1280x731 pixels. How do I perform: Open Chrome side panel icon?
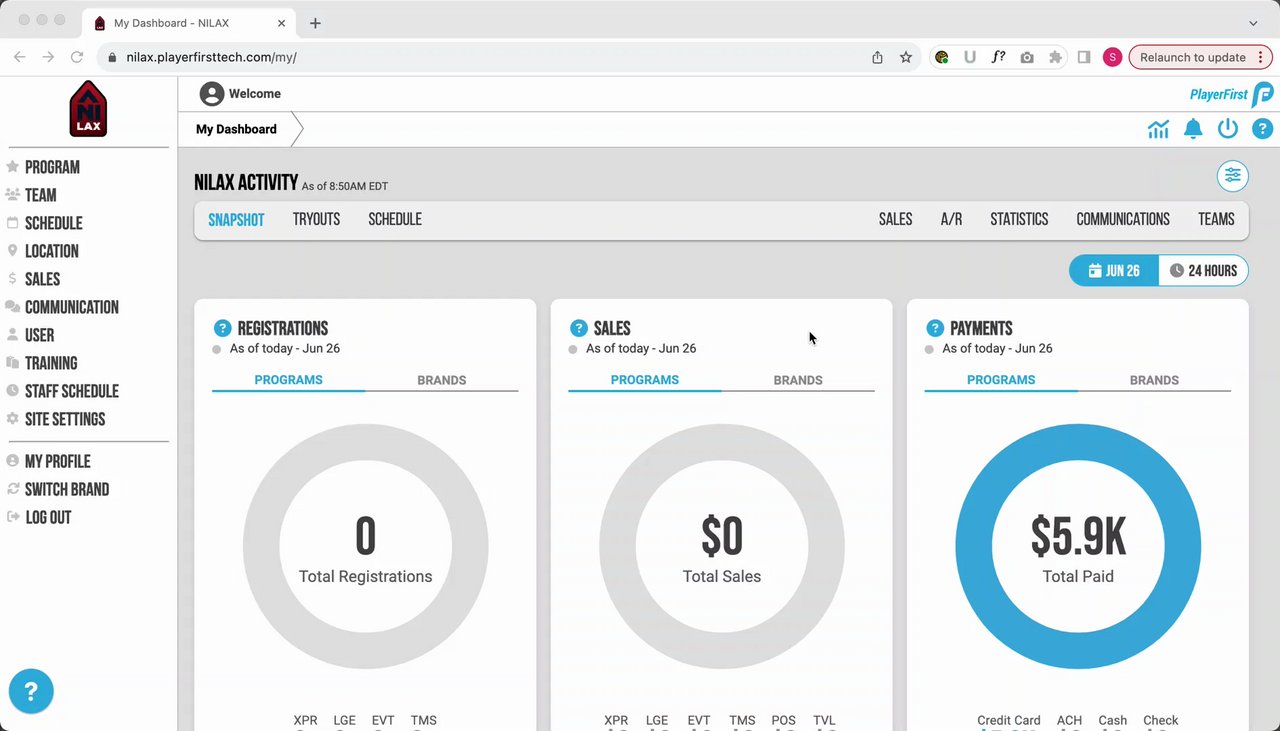click(1084, 57)
